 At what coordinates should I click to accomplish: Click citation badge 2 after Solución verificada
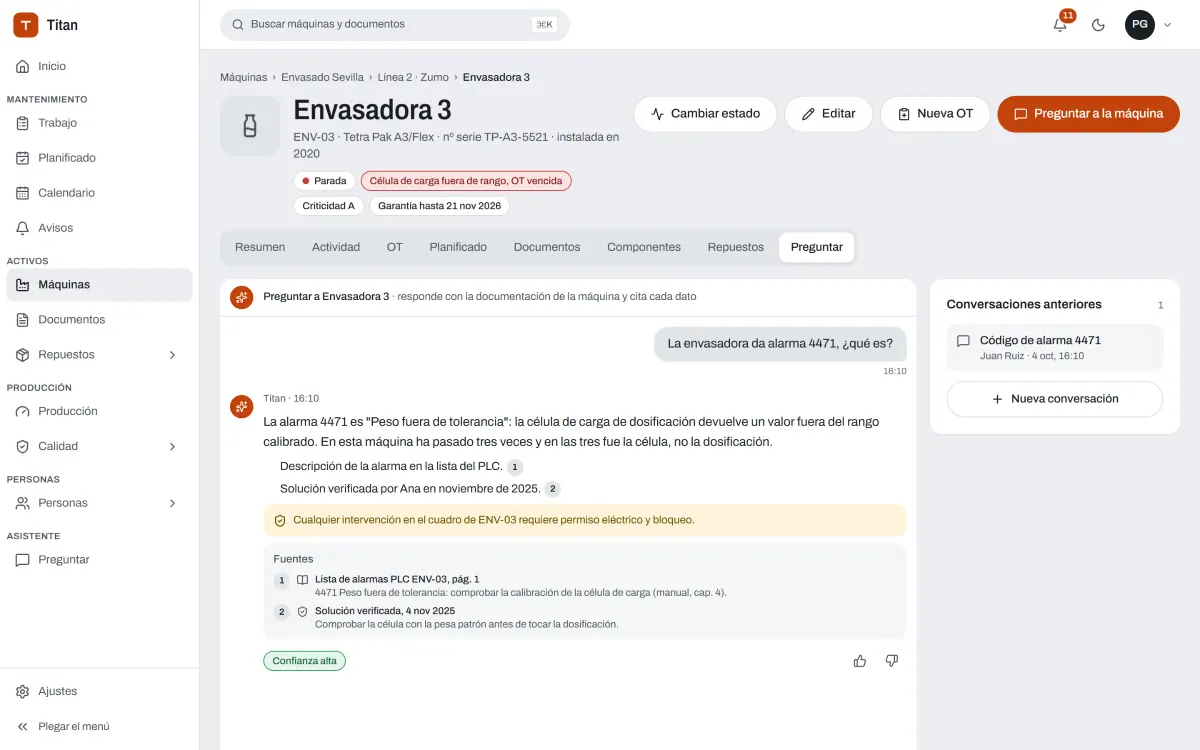552,489
